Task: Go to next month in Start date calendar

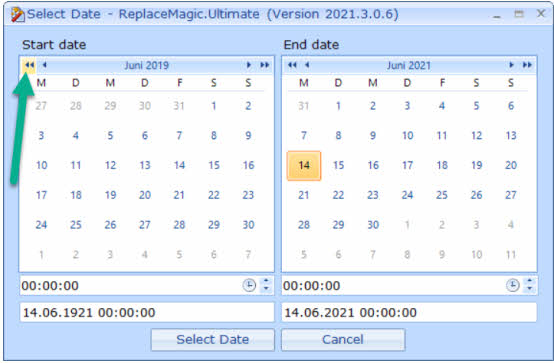Action: [x=248, y=65]
